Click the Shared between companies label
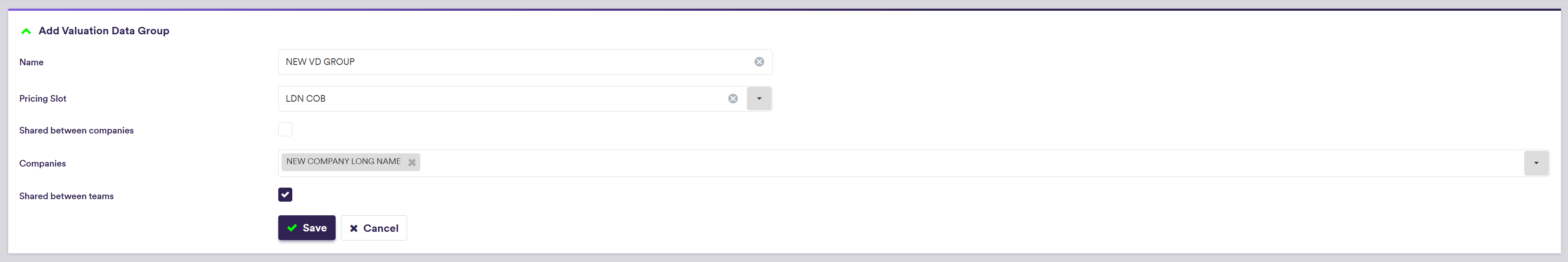Screen dimensions: 1568x262 click(76, 131)
